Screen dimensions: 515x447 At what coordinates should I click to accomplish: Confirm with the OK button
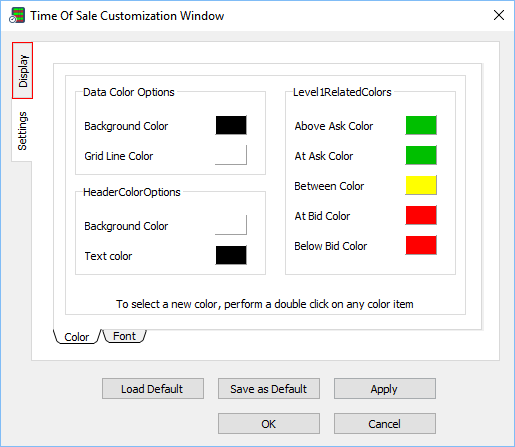[x=269, y=424]
